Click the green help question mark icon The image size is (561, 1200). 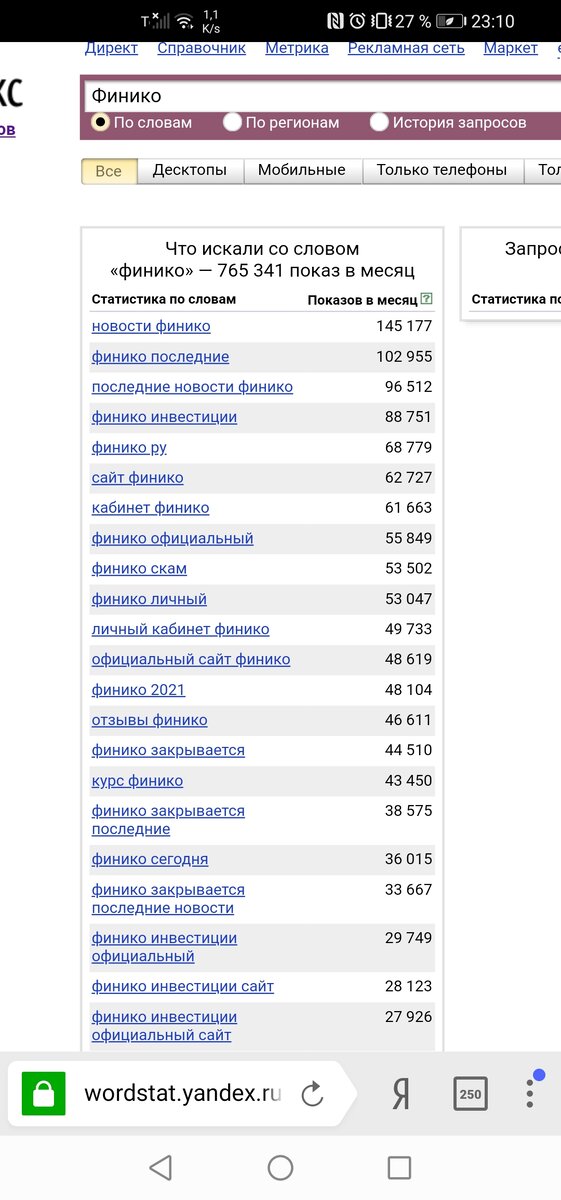(x=427, y=298)
